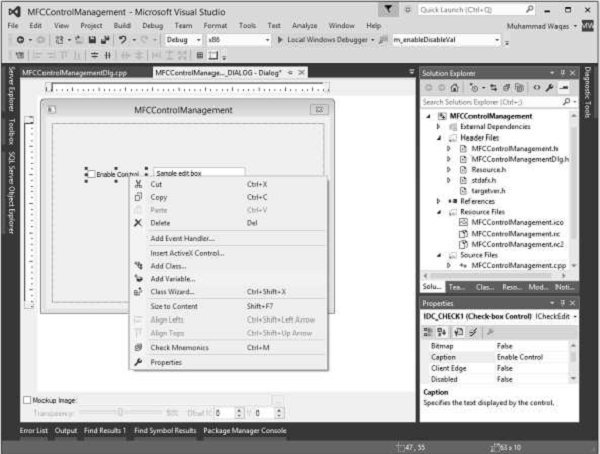
Task: Click the Sample edit box control in dialog
Action: coord(199,173)
